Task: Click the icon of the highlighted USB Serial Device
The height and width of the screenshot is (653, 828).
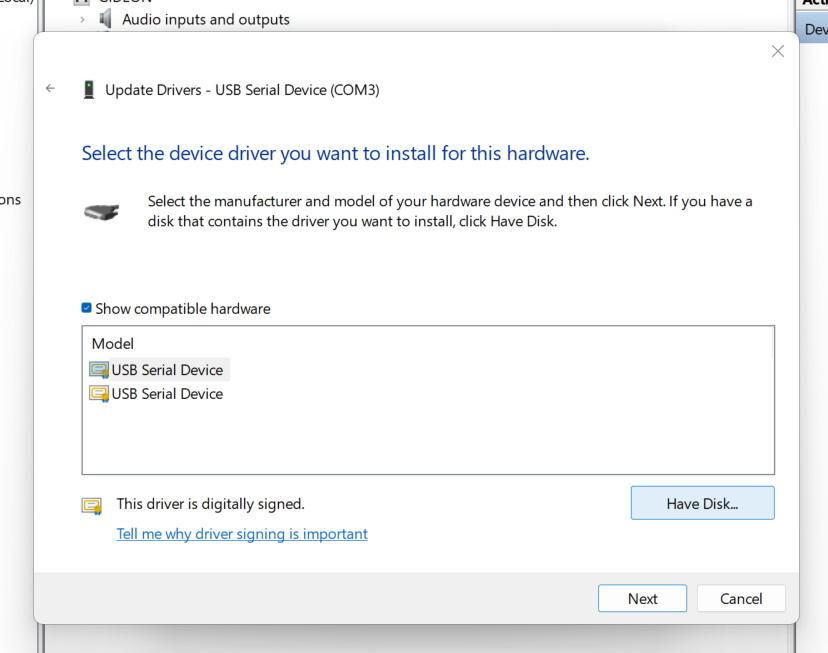Action: click(99, 370)
